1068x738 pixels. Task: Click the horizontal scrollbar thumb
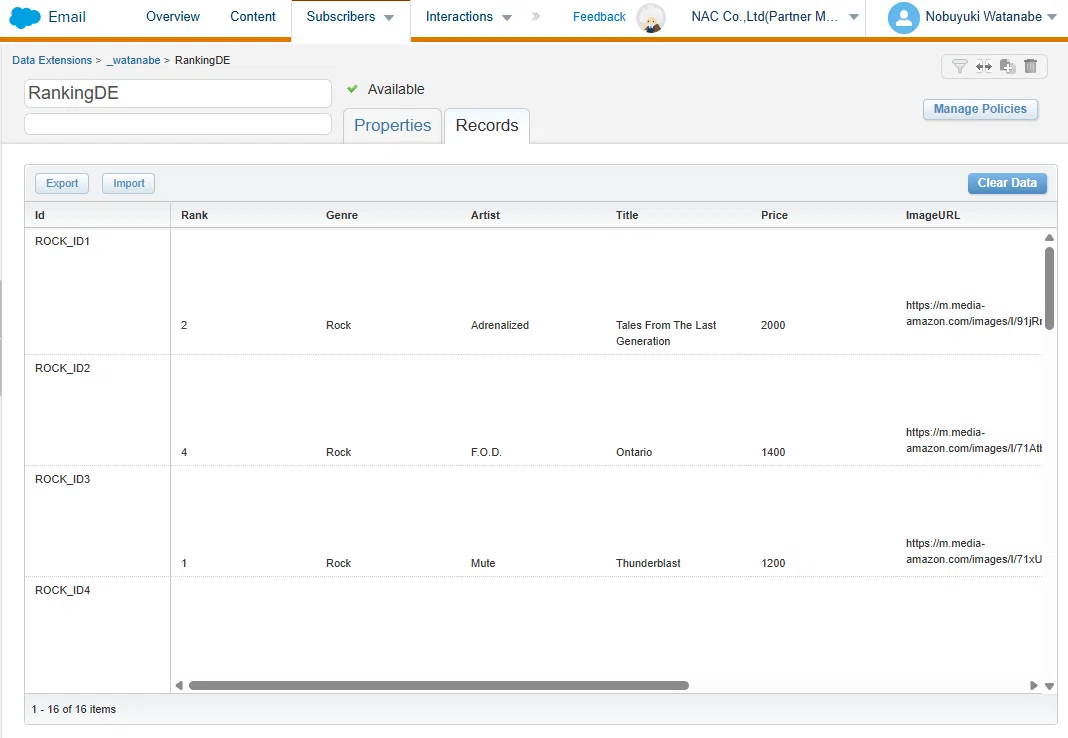tap(439, 686)
